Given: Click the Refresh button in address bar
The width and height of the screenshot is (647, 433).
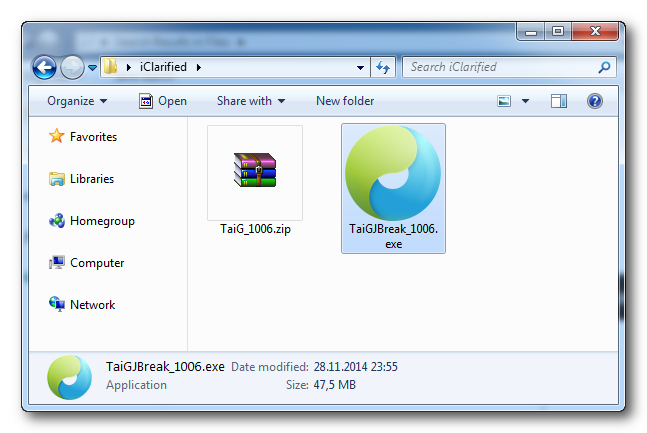Looking at the screenshot, I should coord(383,68).
